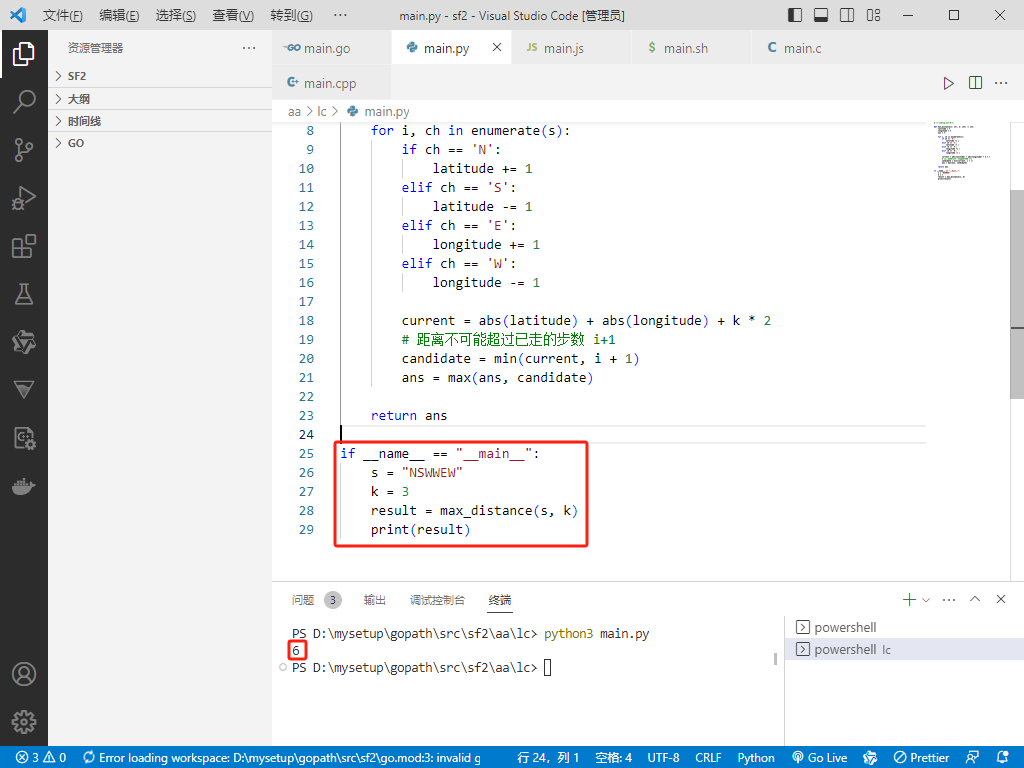Click breadcrumb lc folder
This screenshot has width=1024, height=768.
[x=322, y=112]
